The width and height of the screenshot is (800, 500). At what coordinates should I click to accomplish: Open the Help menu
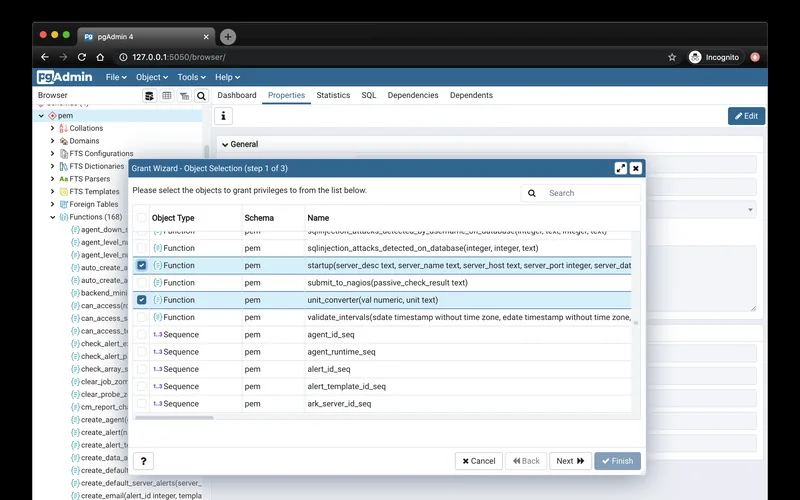point(227,77)
